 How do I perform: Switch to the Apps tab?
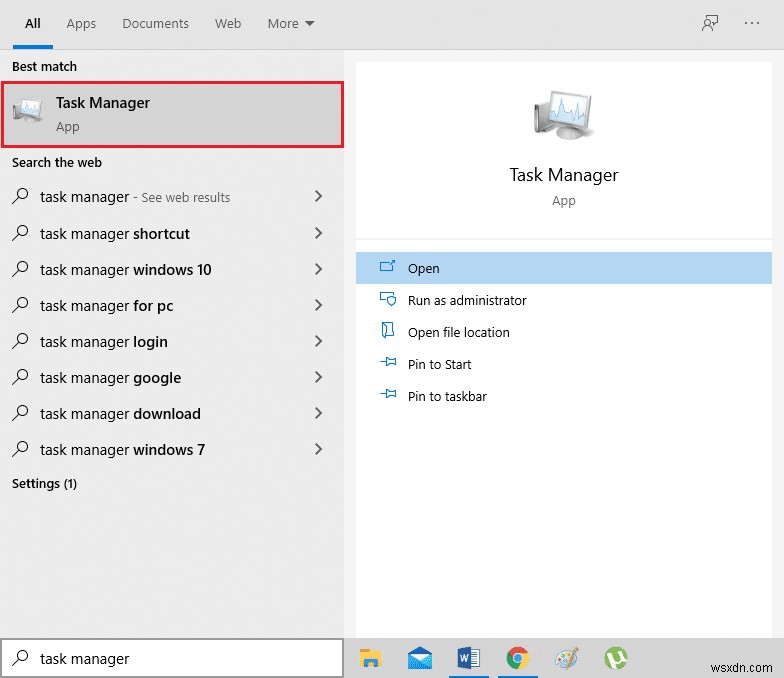(81, 23)
